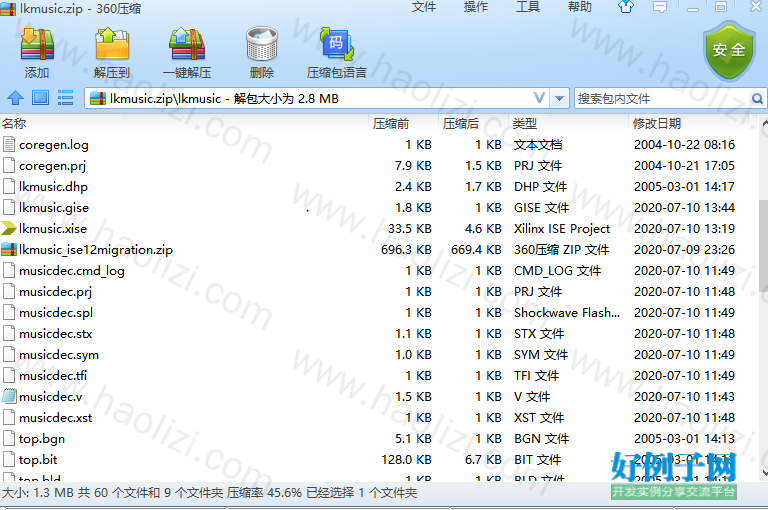This screenshot has width=768, height=510.
Task: Select the coregen.prj file
Action: point(52,166)
